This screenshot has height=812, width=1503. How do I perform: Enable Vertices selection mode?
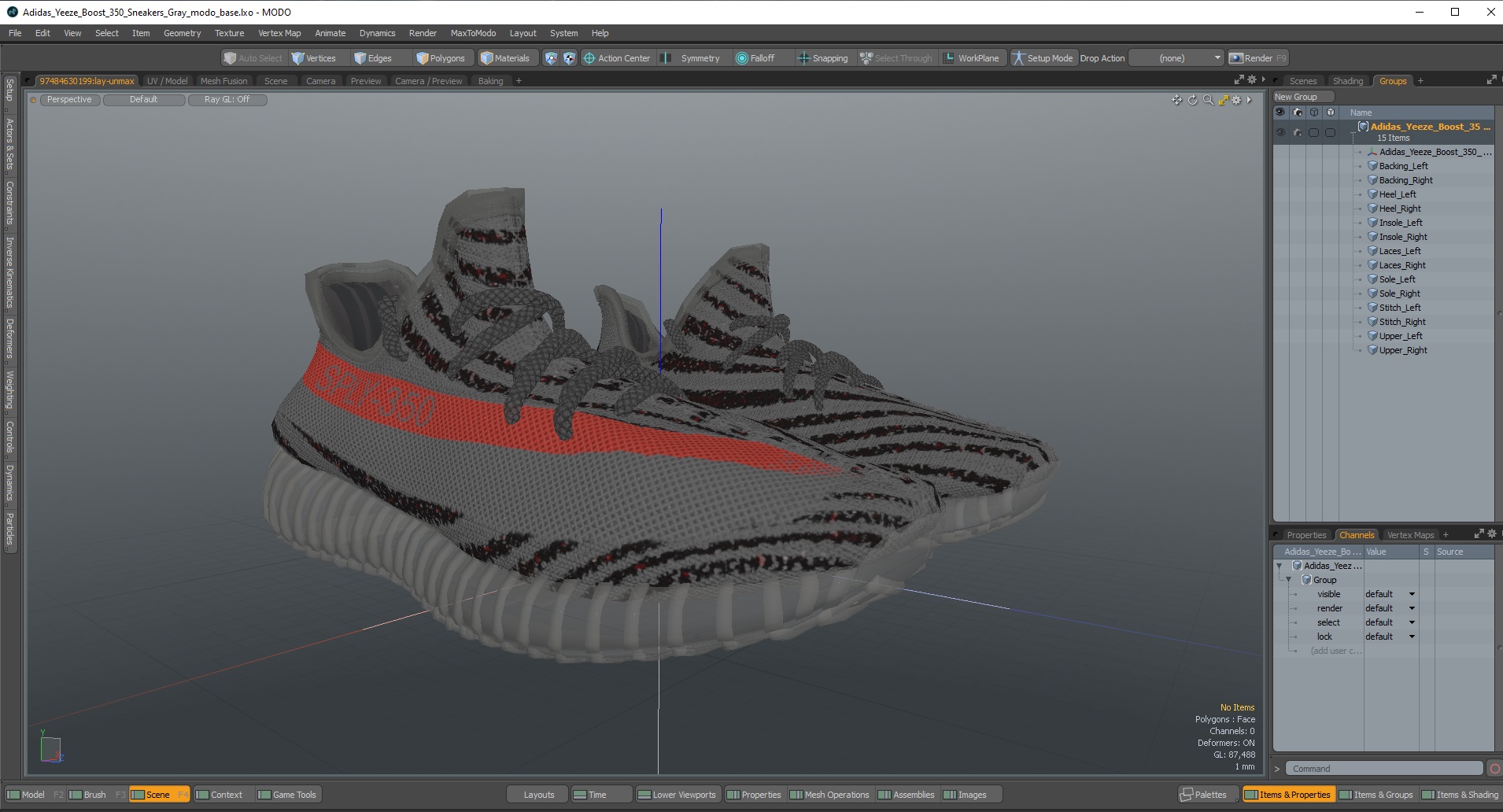[314, 58]
